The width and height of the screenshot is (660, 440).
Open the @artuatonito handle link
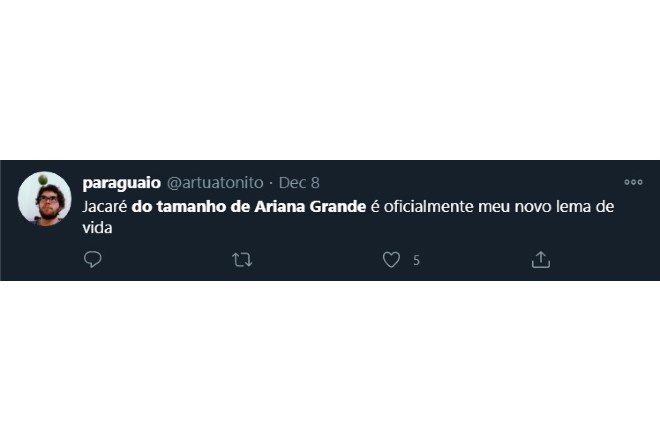[214, 183]
